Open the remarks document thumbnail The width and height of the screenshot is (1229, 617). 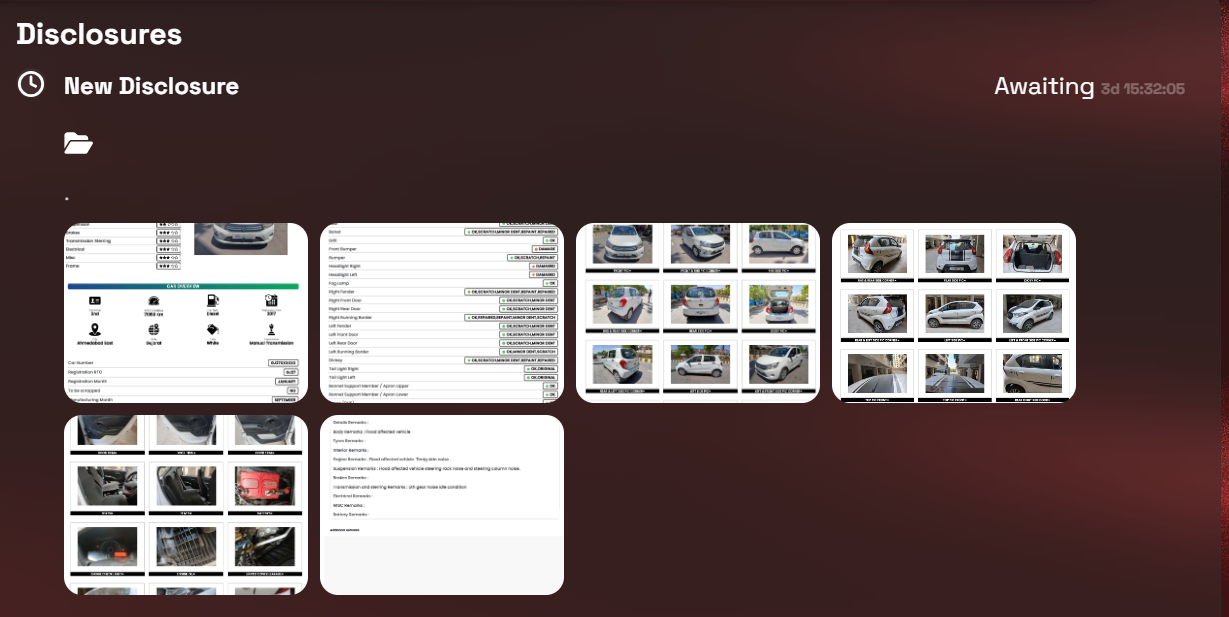(442, 504)
